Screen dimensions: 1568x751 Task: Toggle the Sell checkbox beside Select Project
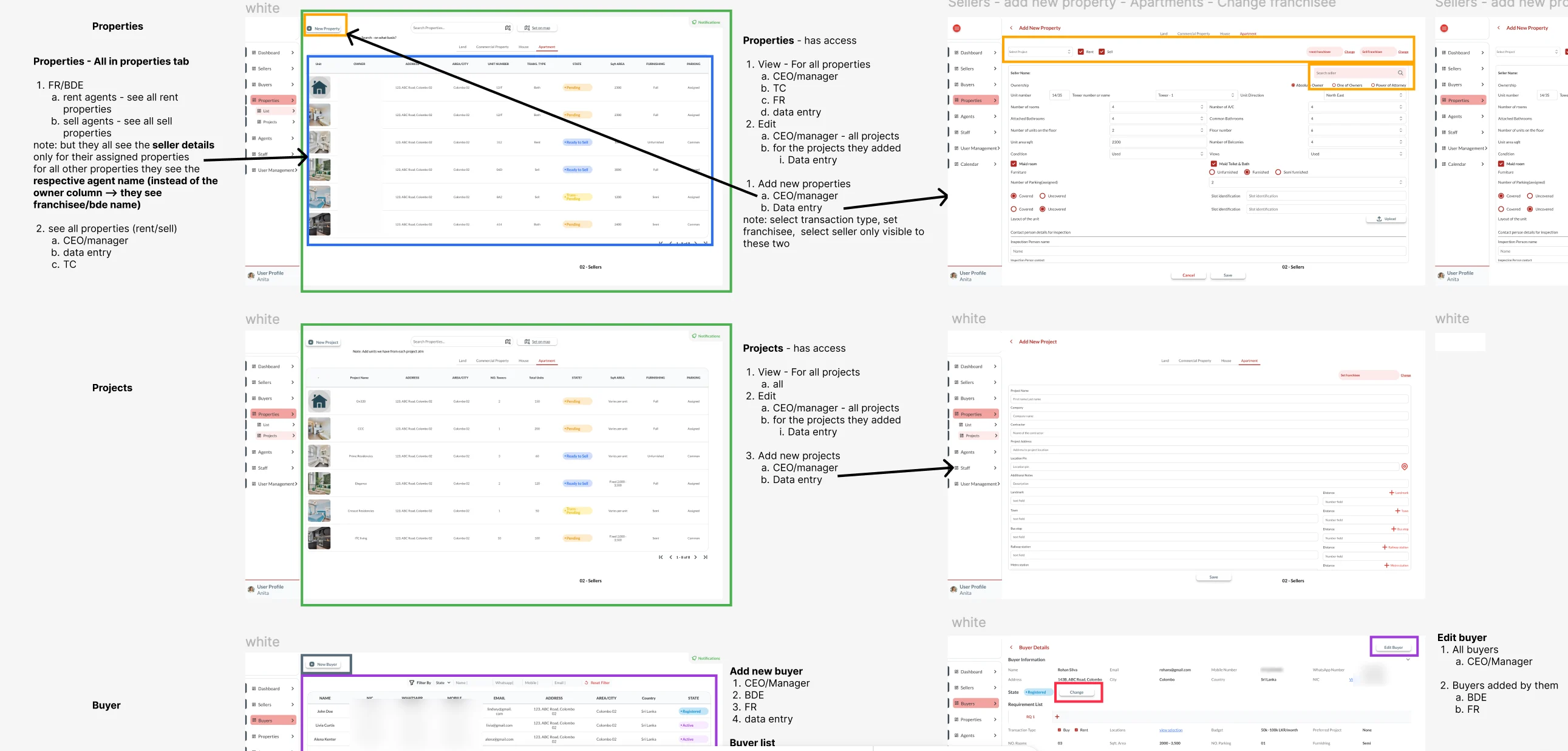tap(1102, 52)
